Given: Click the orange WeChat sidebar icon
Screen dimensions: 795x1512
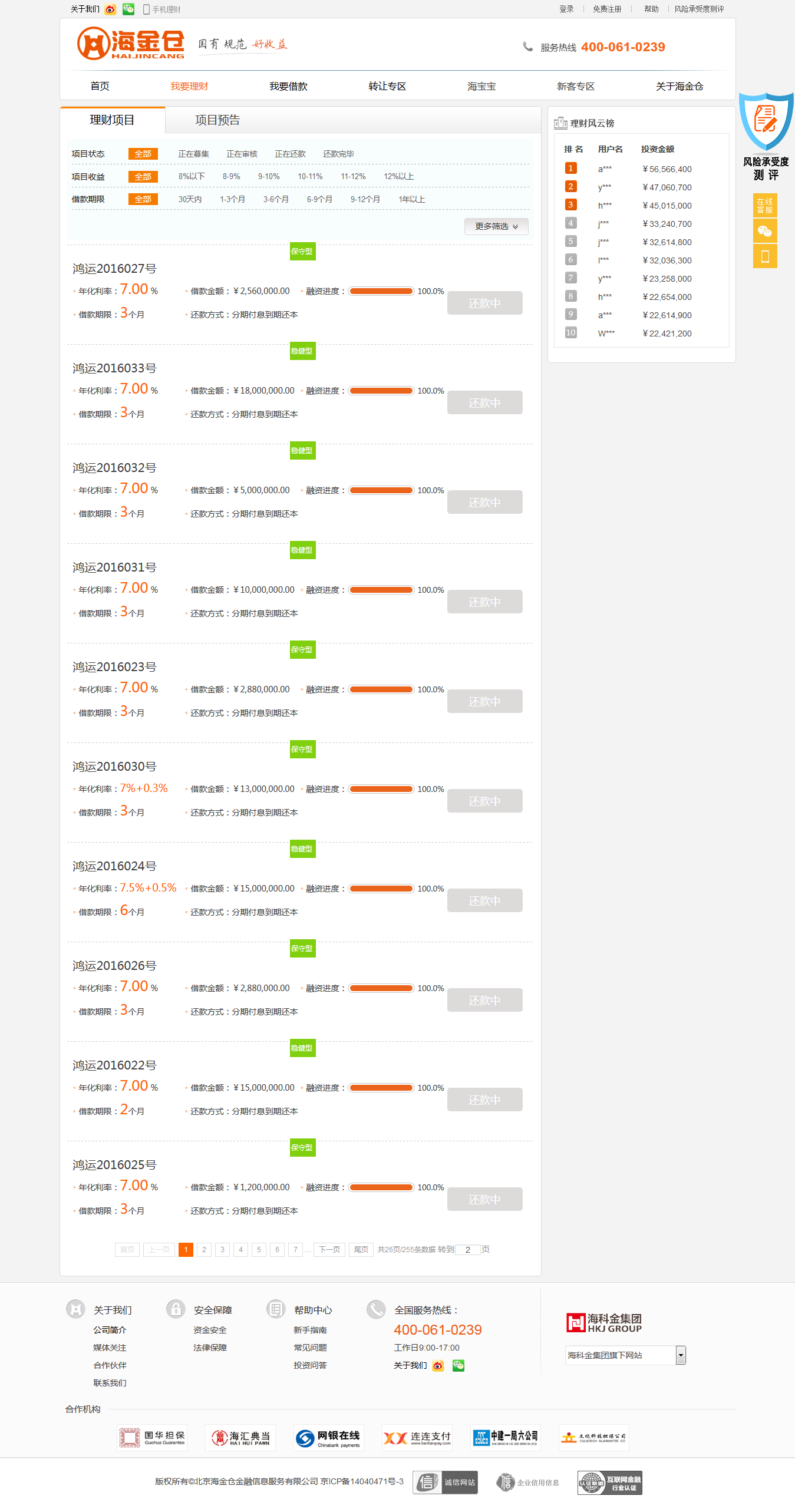Looking at the screenshot, I should click(x=765, y=231).
